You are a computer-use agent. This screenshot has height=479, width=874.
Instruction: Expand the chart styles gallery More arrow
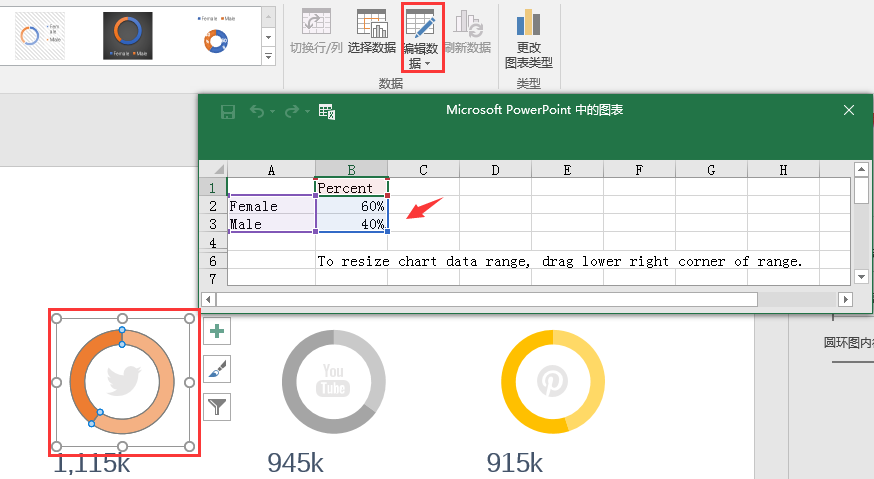coord(269,56)
